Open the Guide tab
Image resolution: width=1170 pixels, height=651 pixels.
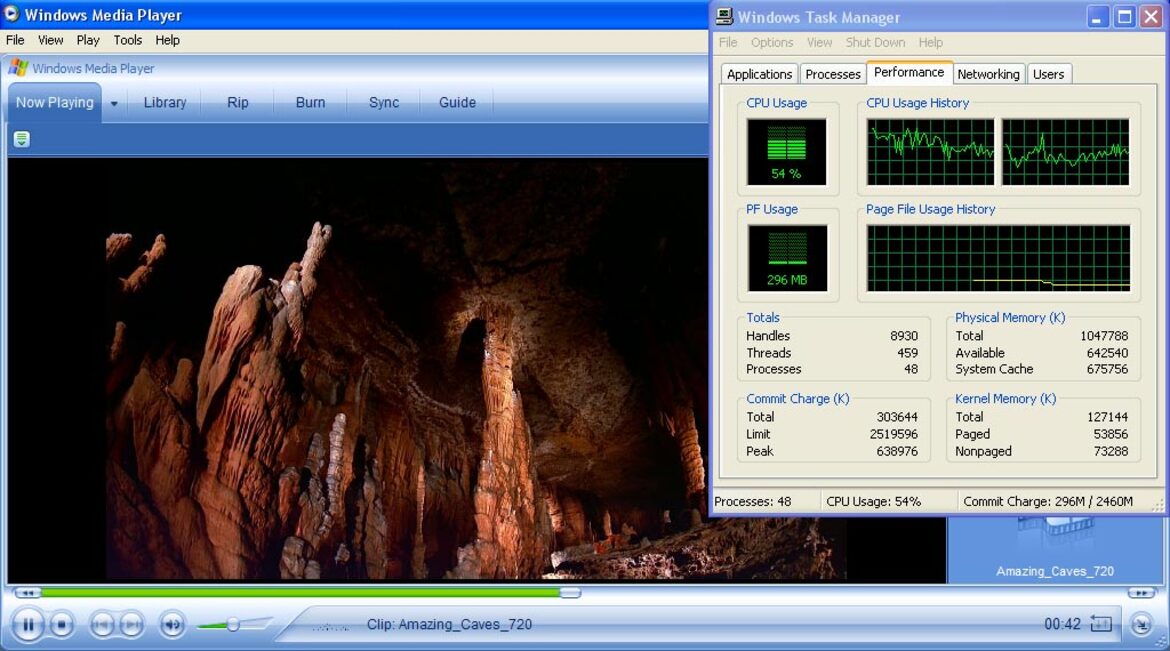pos(457,102)
